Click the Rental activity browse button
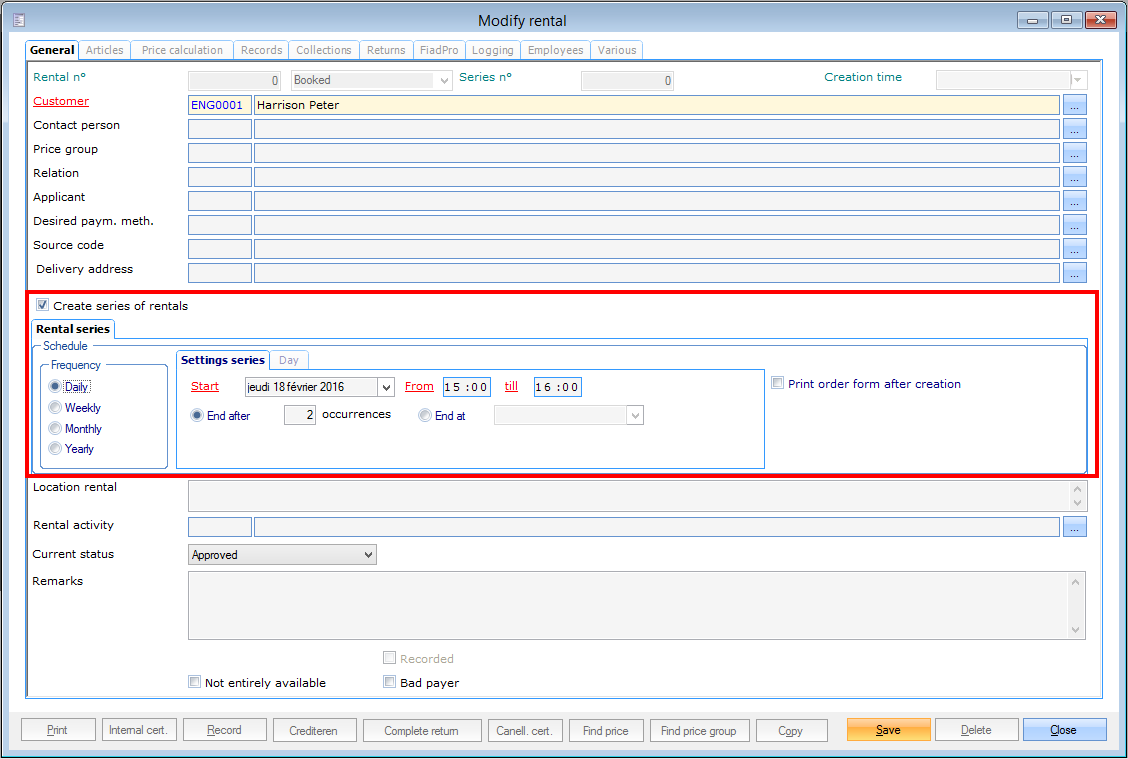The height and width of the screenshot is (759, 1128). (x=1075, y=527)
